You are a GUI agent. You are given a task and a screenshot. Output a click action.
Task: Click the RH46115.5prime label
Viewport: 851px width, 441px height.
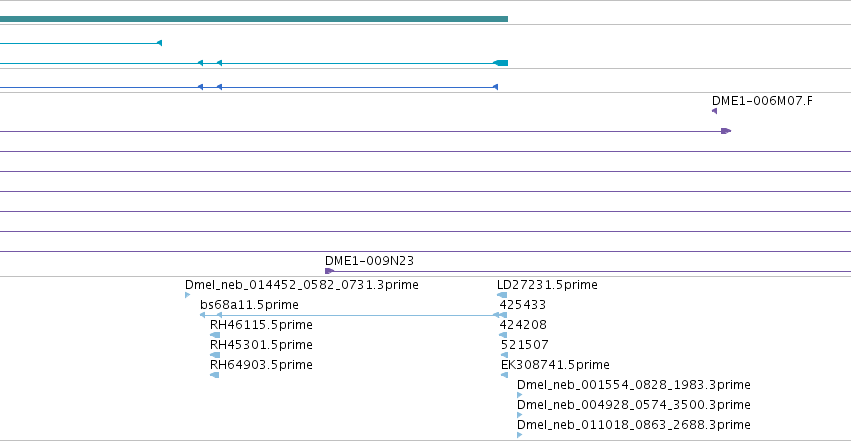(x=261, y=325)
